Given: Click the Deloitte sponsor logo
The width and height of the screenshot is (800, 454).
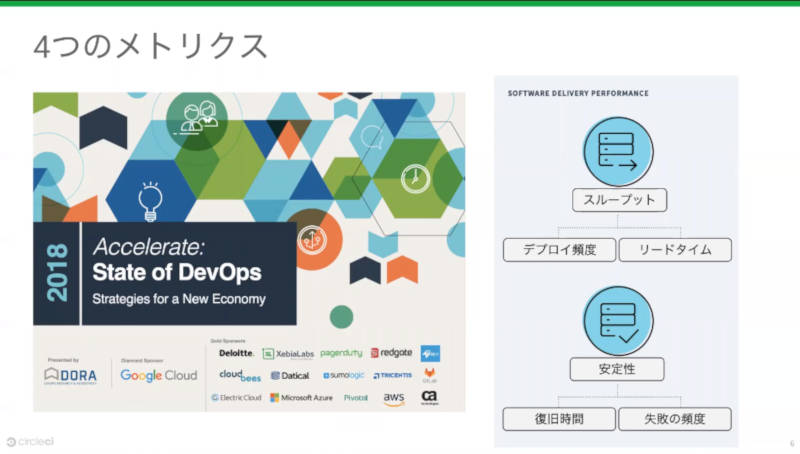Looking at the screenshot, I should click(x=236, y=353).
